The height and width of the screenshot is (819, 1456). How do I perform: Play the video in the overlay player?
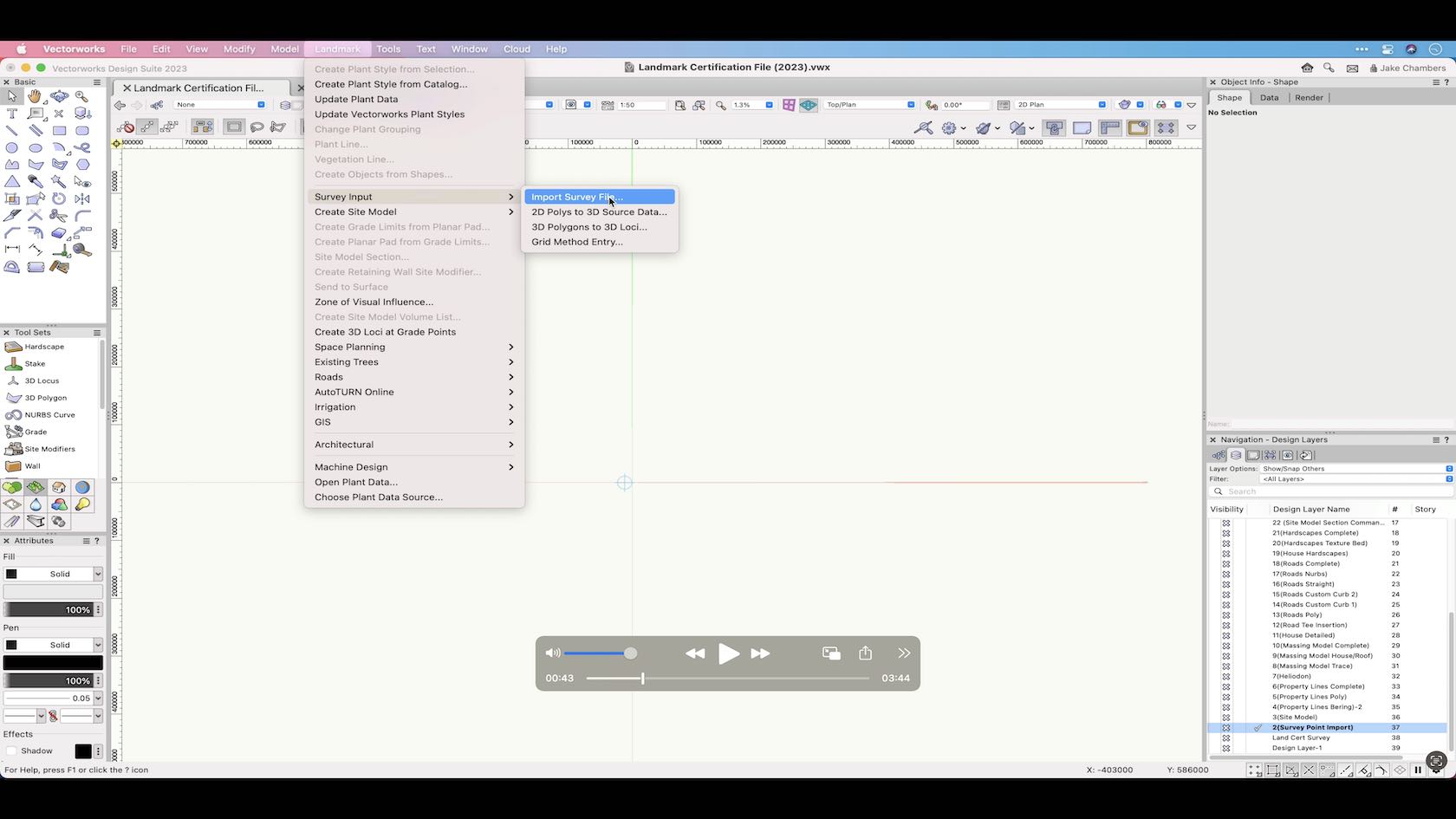[x=728, y=653]
